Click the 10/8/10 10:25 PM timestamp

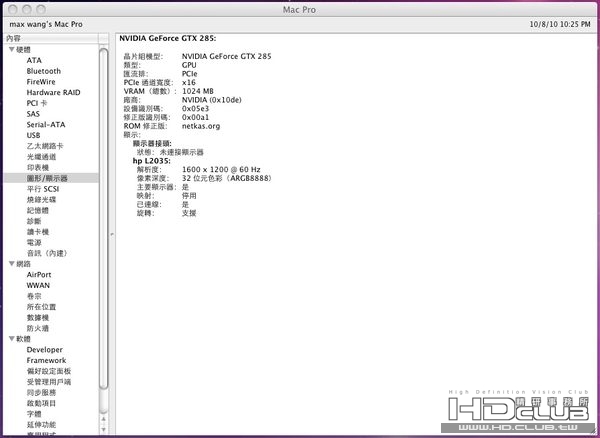point(560,24)
